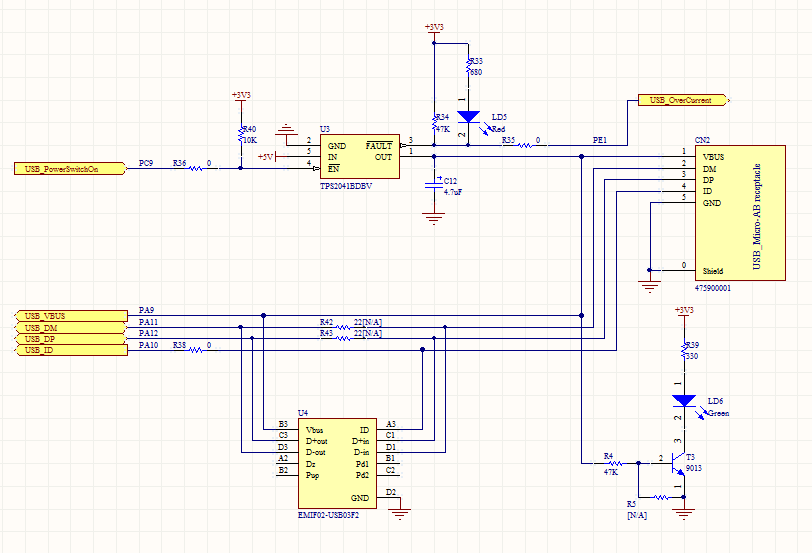Screen dimensions: 812x553
Task: Select the R36 zero-ohm resistor
Action: click(x=197, y=168)
